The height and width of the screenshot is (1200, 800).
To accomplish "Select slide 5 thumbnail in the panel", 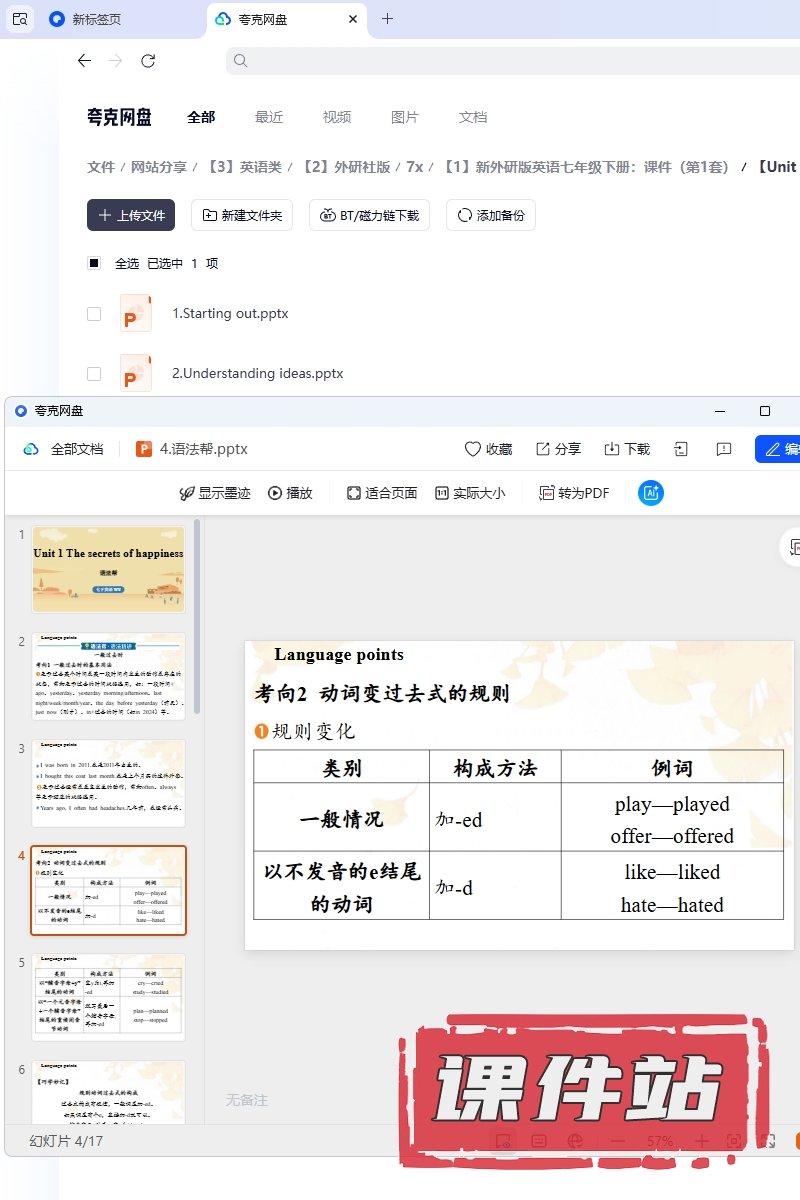I will [108, 997].
